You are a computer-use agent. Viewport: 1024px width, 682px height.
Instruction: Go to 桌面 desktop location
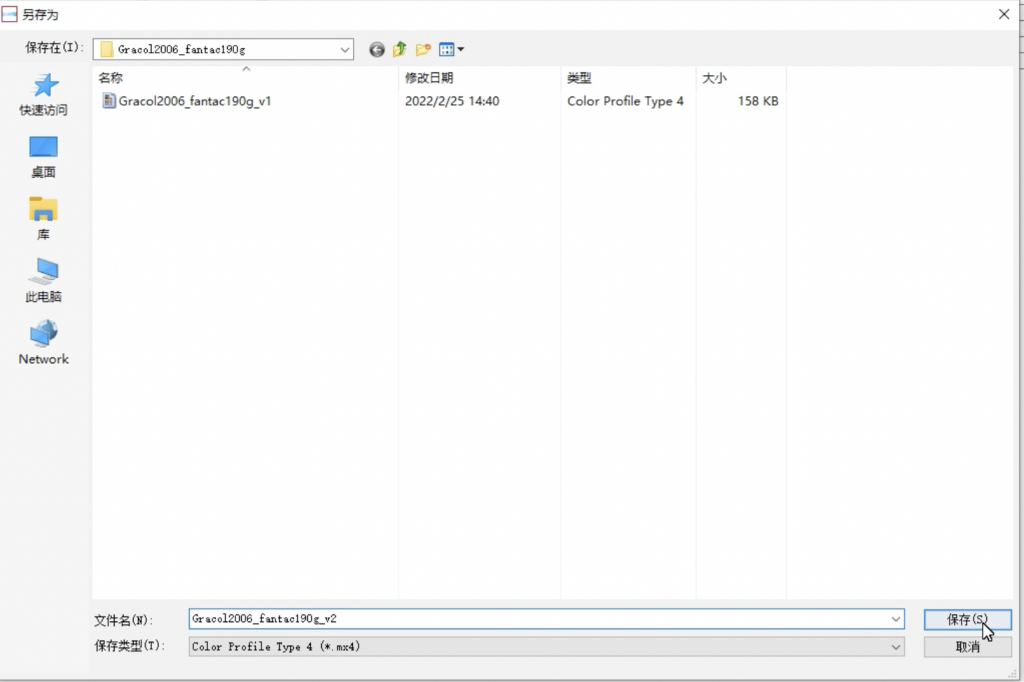[44, 157]
